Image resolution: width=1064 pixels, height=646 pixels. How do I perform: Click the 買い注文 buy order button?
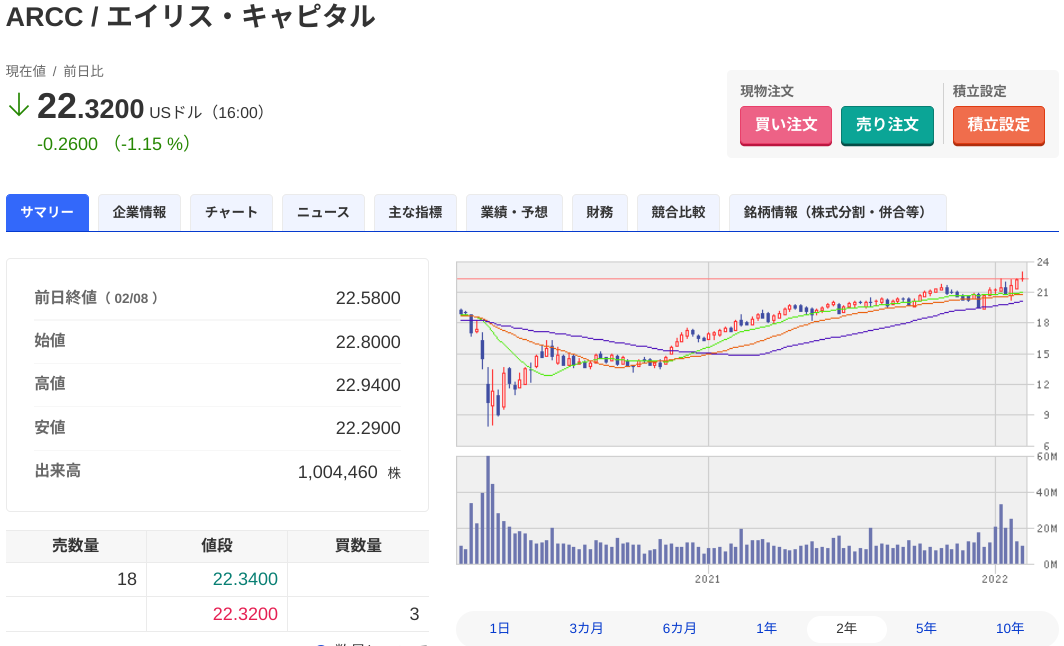click(x=785, y=126)
